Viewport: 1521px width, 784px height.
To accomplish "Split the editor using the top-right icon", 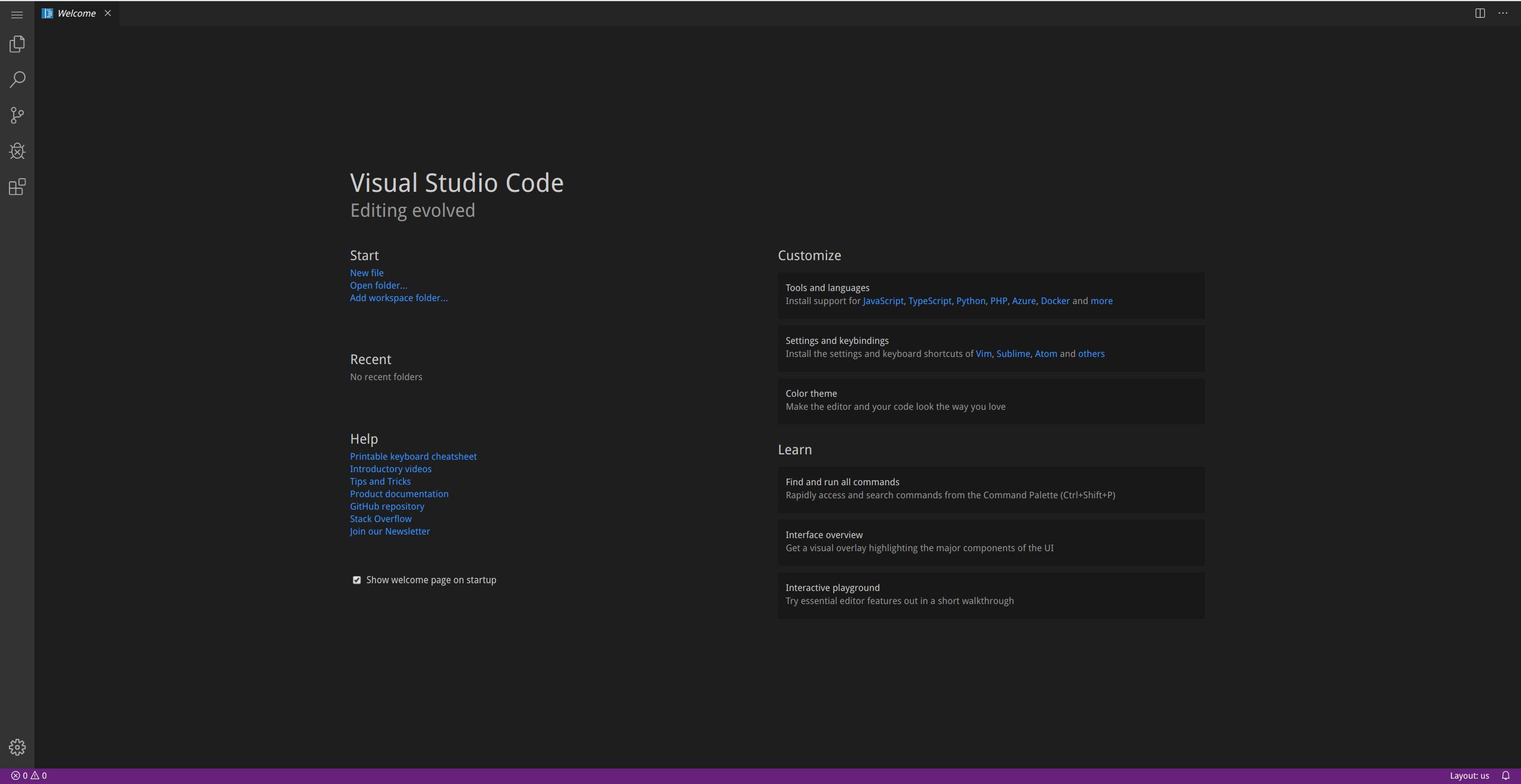I will pyautogui.click(x=1479, y=12).
